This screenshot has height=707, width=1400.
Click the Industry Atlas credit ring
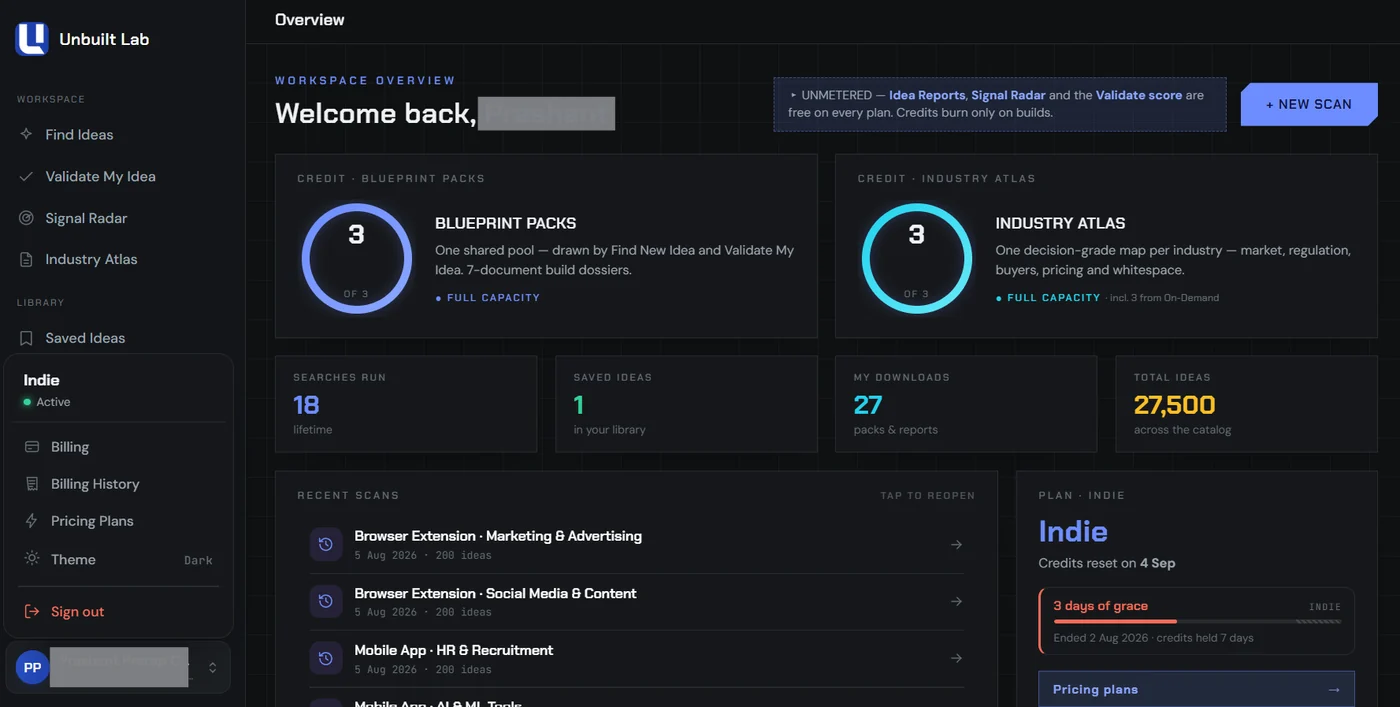[916, 259]
